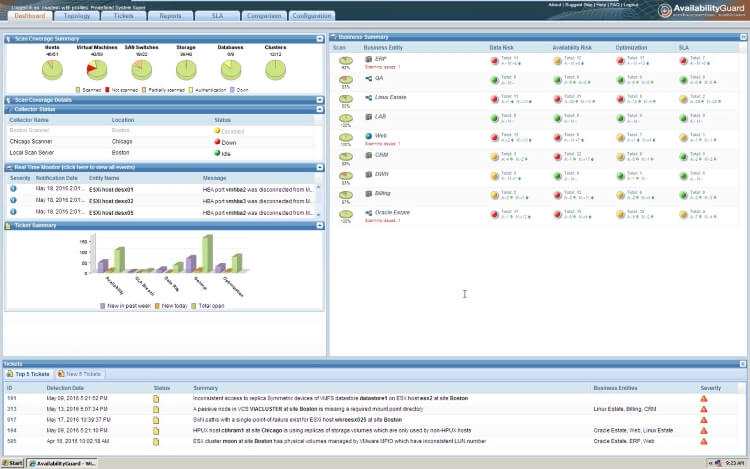Sort Business Summary by Availability Risk column
The height and width of the screenshot is (469, 750).
click(572, 48)
